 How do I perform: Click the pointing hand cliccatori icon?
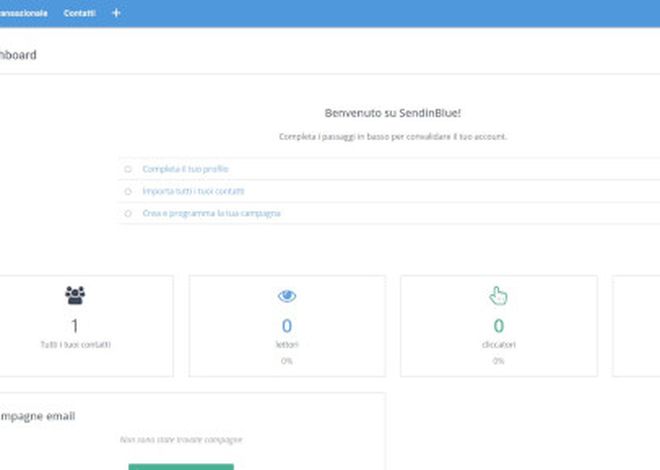[x=498, y=295]
